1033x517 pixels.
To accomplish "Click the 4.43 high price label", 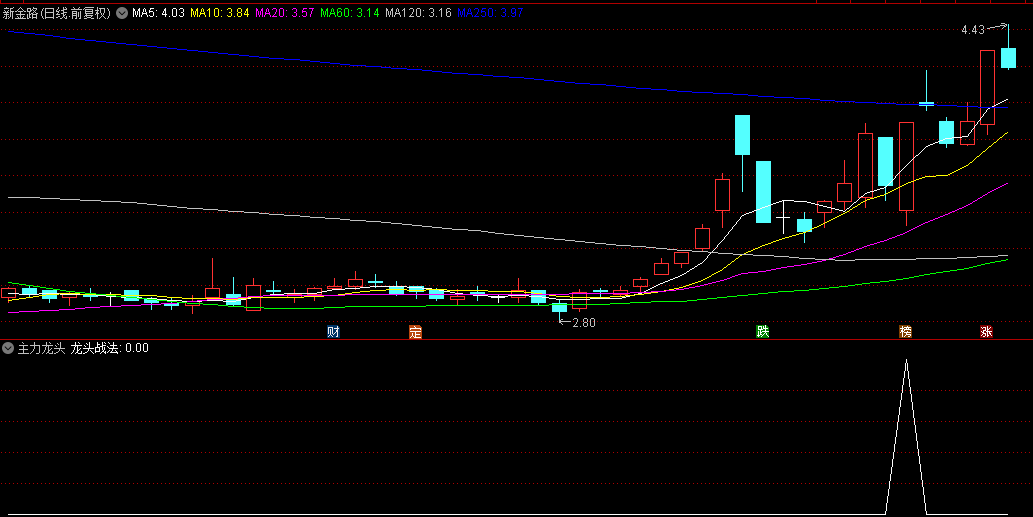I will click(973, 30).
